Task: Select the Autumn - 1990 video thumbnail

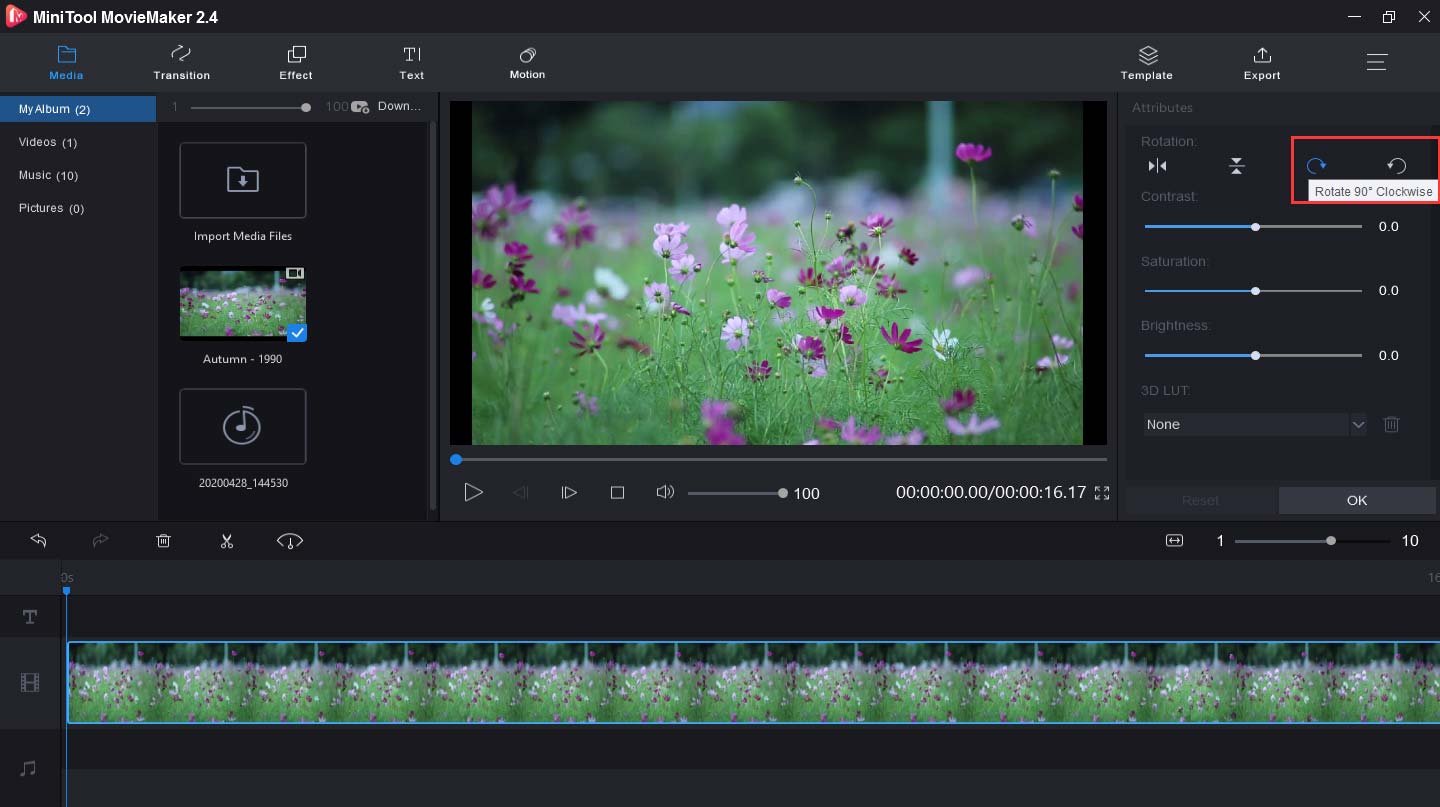Action: (243, 303)
